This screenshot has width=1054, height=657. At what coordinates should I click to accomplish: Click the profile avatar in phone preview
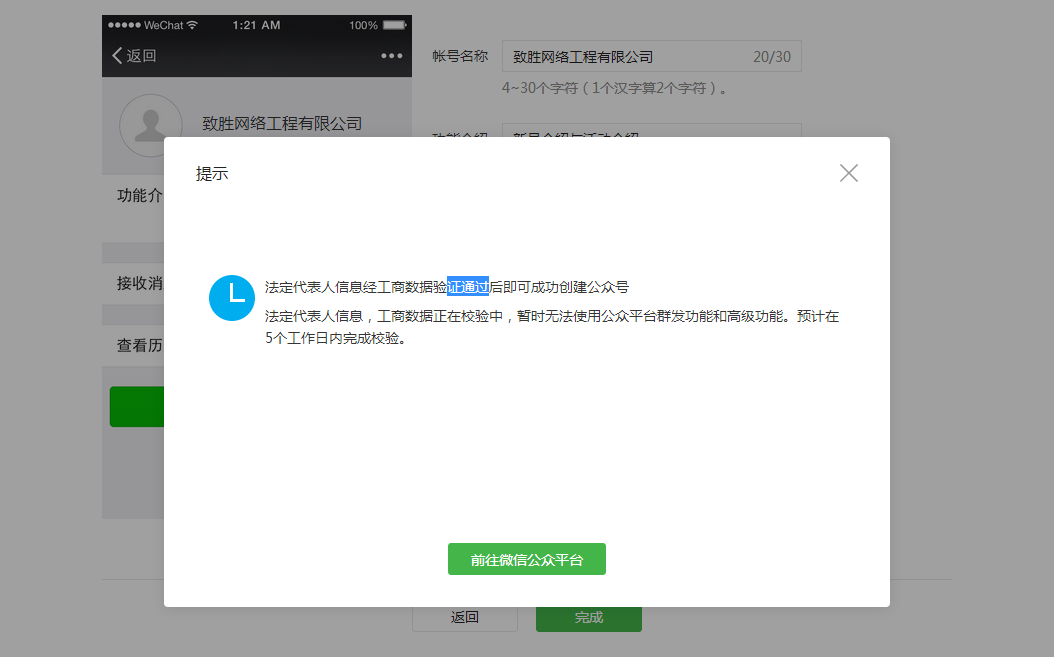click(151, 126)
